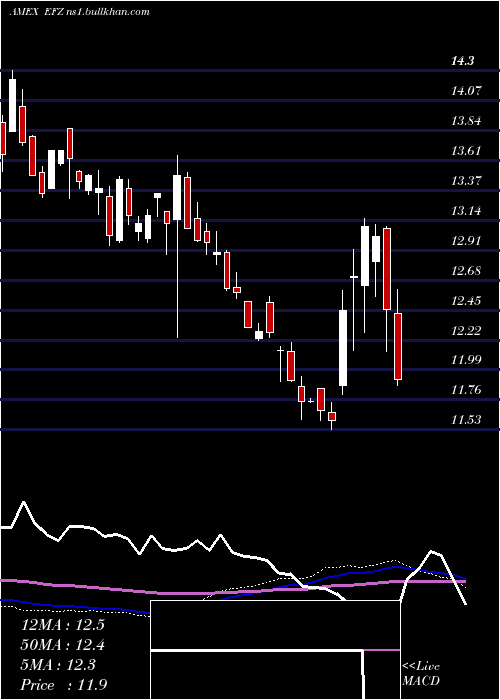The height and width of the screenshot is (700, 500).
Task: Click the 12MA : 12.5 readout
Action: coord(62,625)
